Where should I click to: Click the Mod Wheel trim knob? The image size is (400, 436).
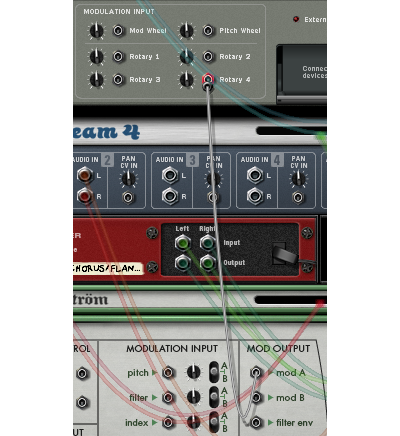96,31
